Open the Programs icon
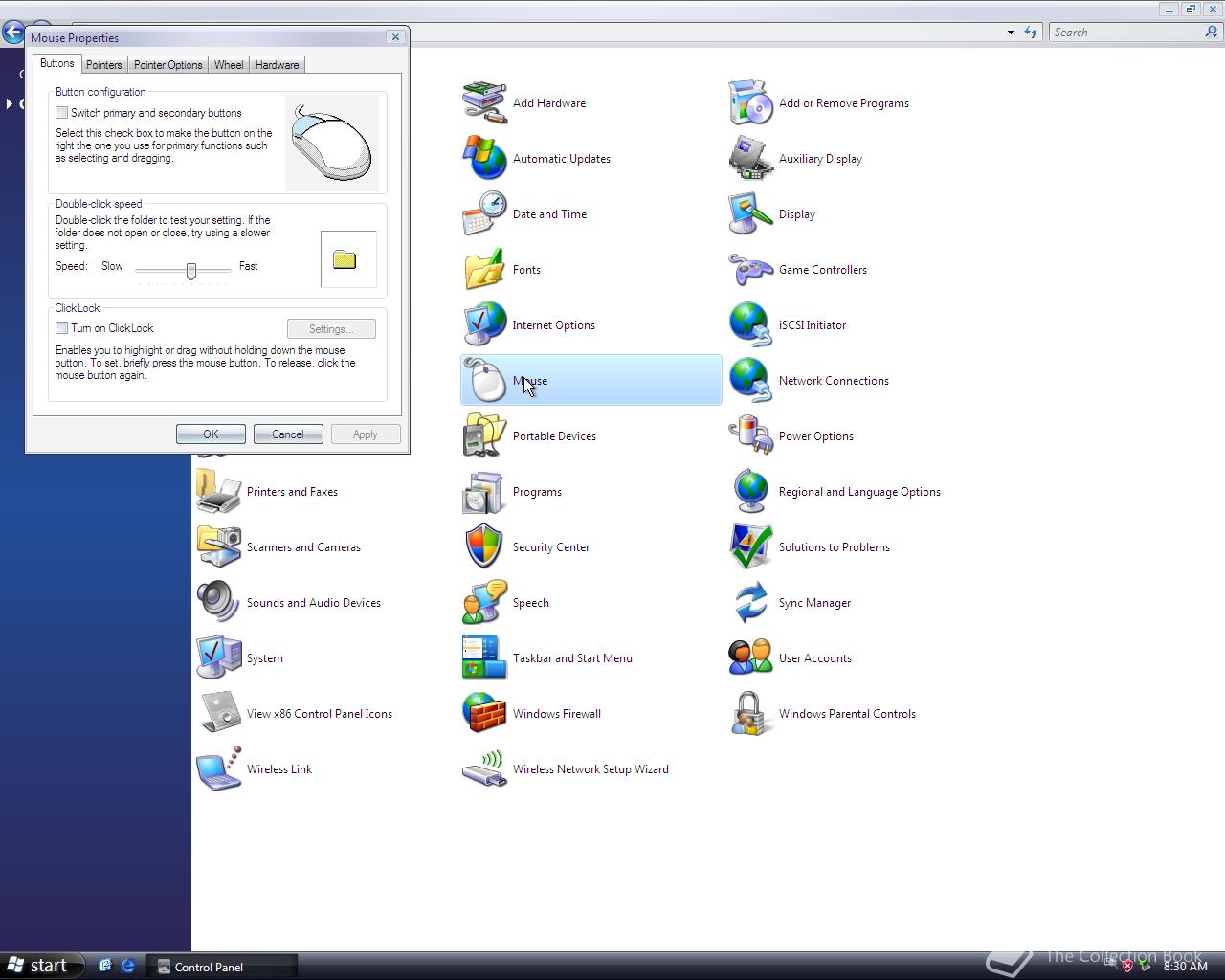Image resolution: width=1225 pixels, height=980 pixels. pos(484,492)
